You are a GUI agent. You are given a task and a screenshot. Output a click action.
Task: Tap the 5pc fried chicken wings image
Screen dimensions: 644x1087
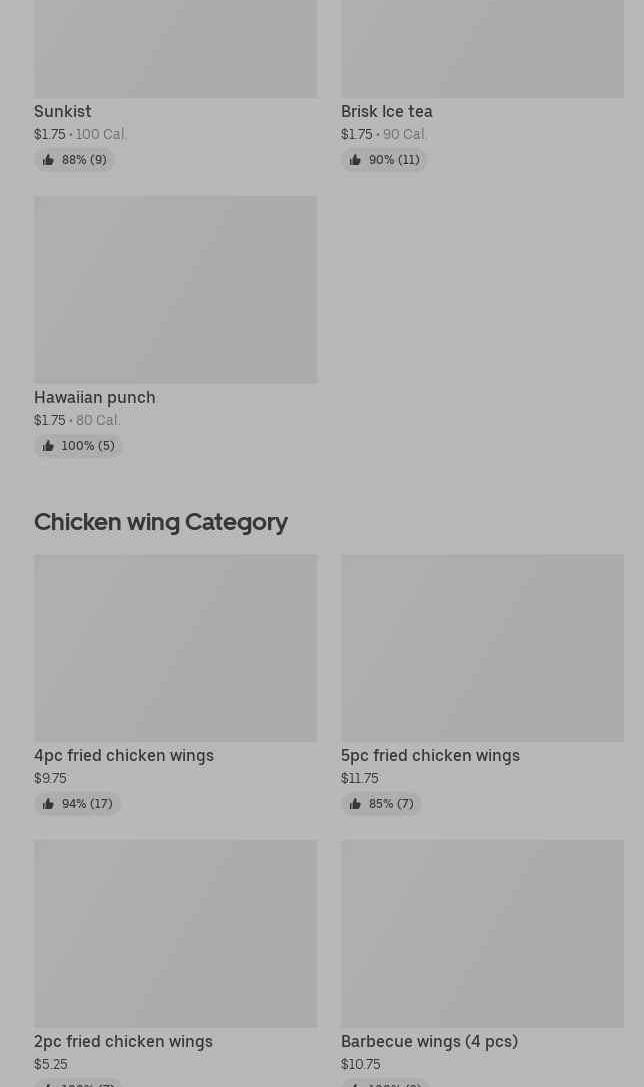pyautogui.click(x=482, y=648)
